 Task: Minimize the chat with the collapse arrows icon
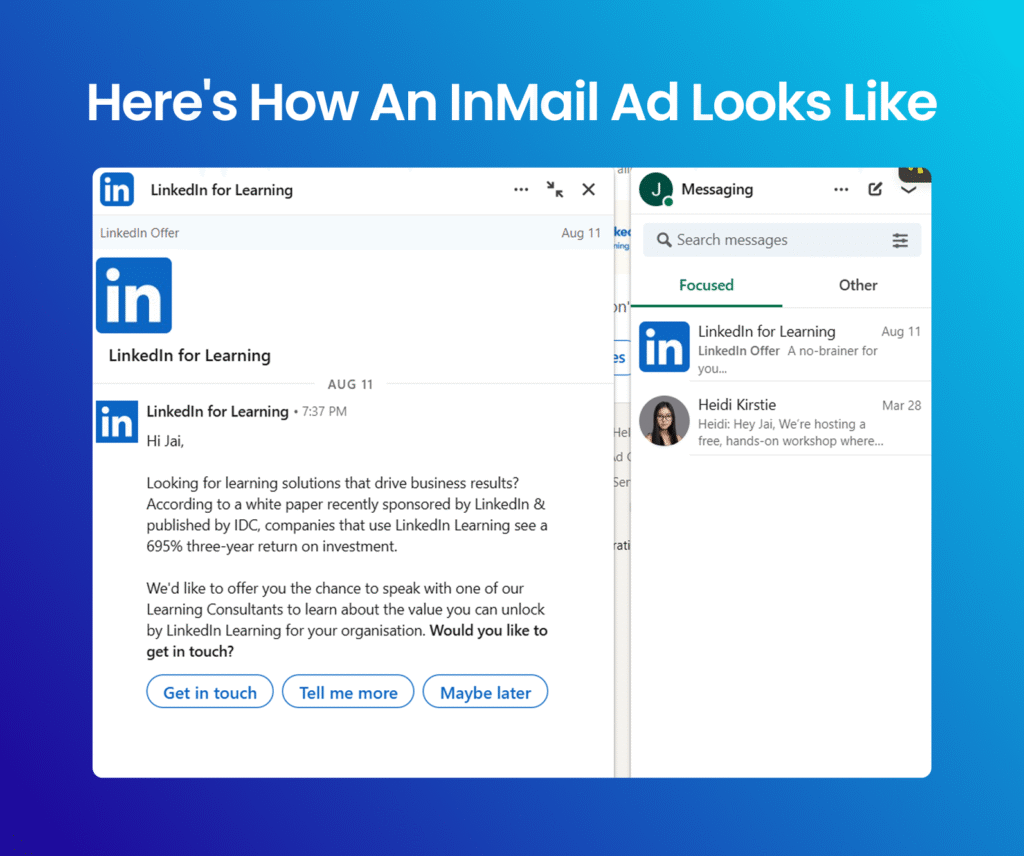click(555, 190)
